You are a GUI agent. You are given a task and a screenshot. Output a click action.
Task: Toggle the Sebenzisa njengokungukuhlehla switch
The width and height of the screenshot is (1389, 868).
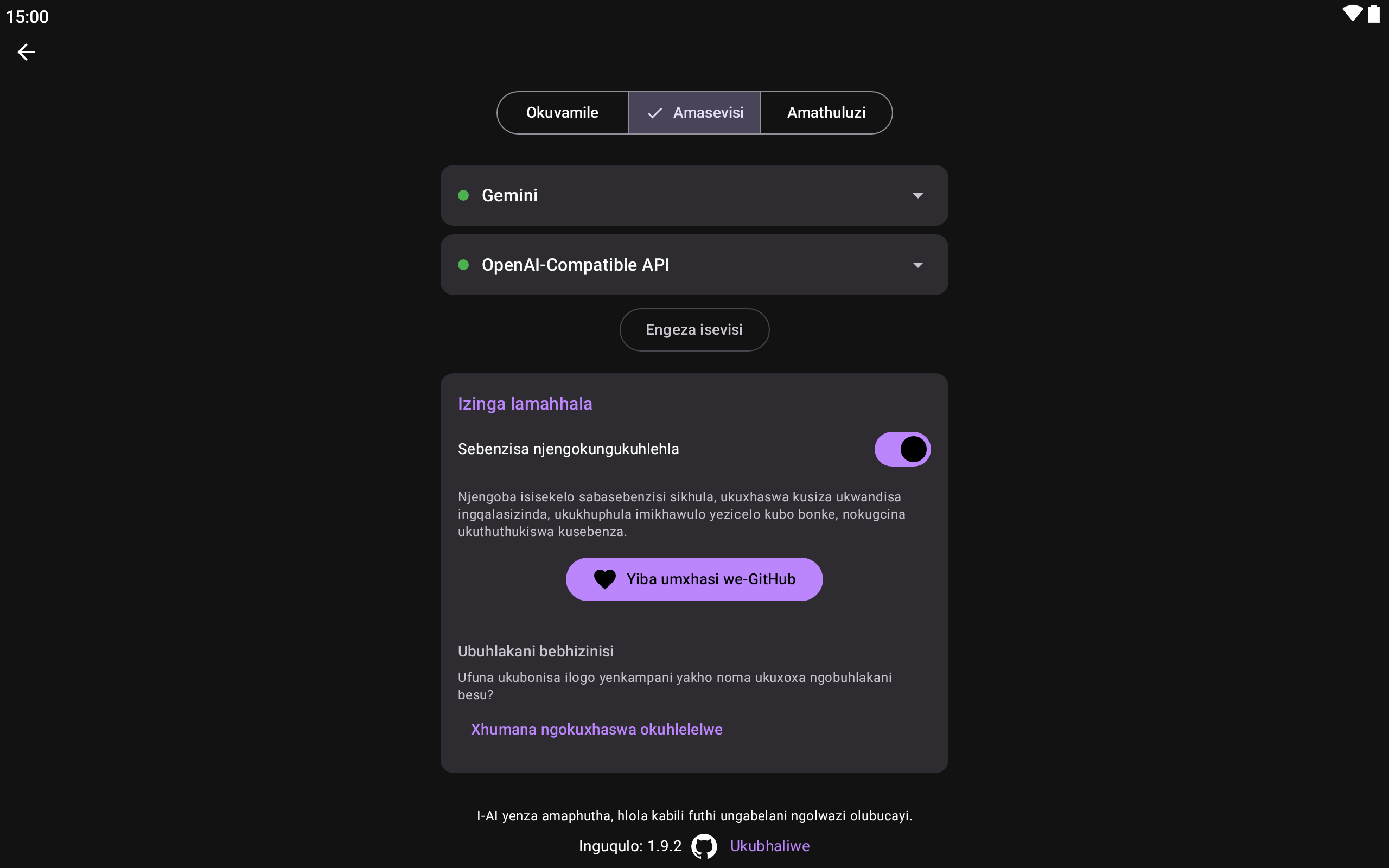[x=902, y=449]
